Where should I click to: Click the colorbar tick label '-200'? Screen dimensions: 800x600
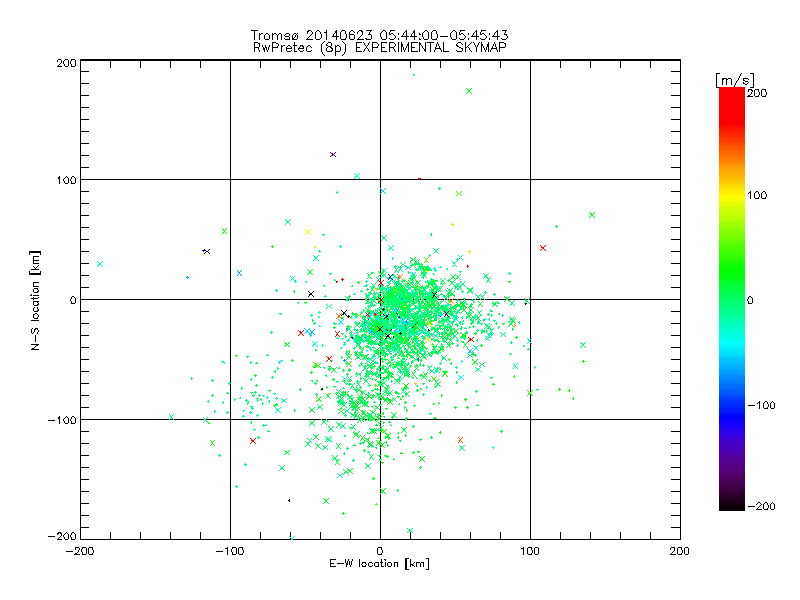tap(761, 506)
